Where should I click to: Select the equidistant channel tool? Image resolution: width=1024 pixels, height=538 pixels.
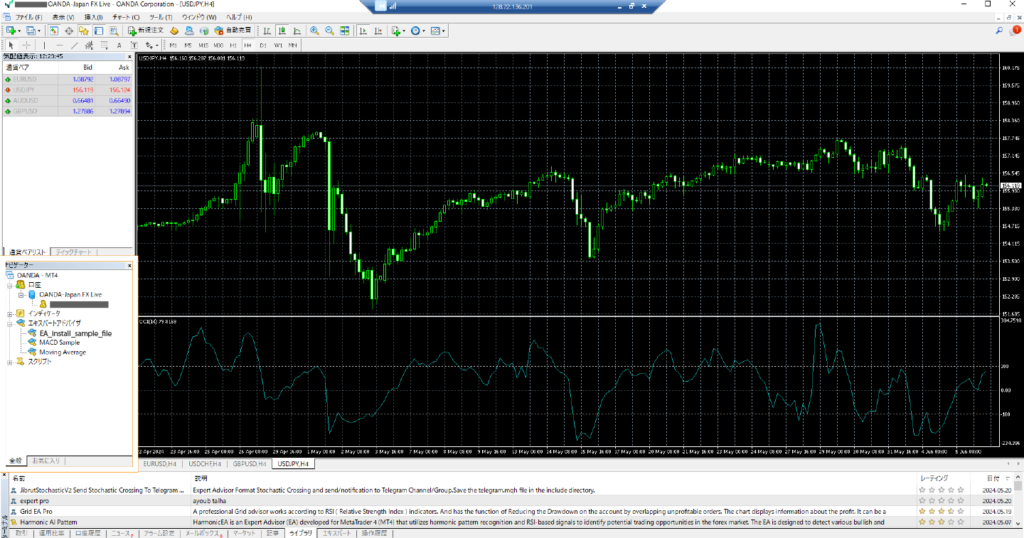coord(89,45)
